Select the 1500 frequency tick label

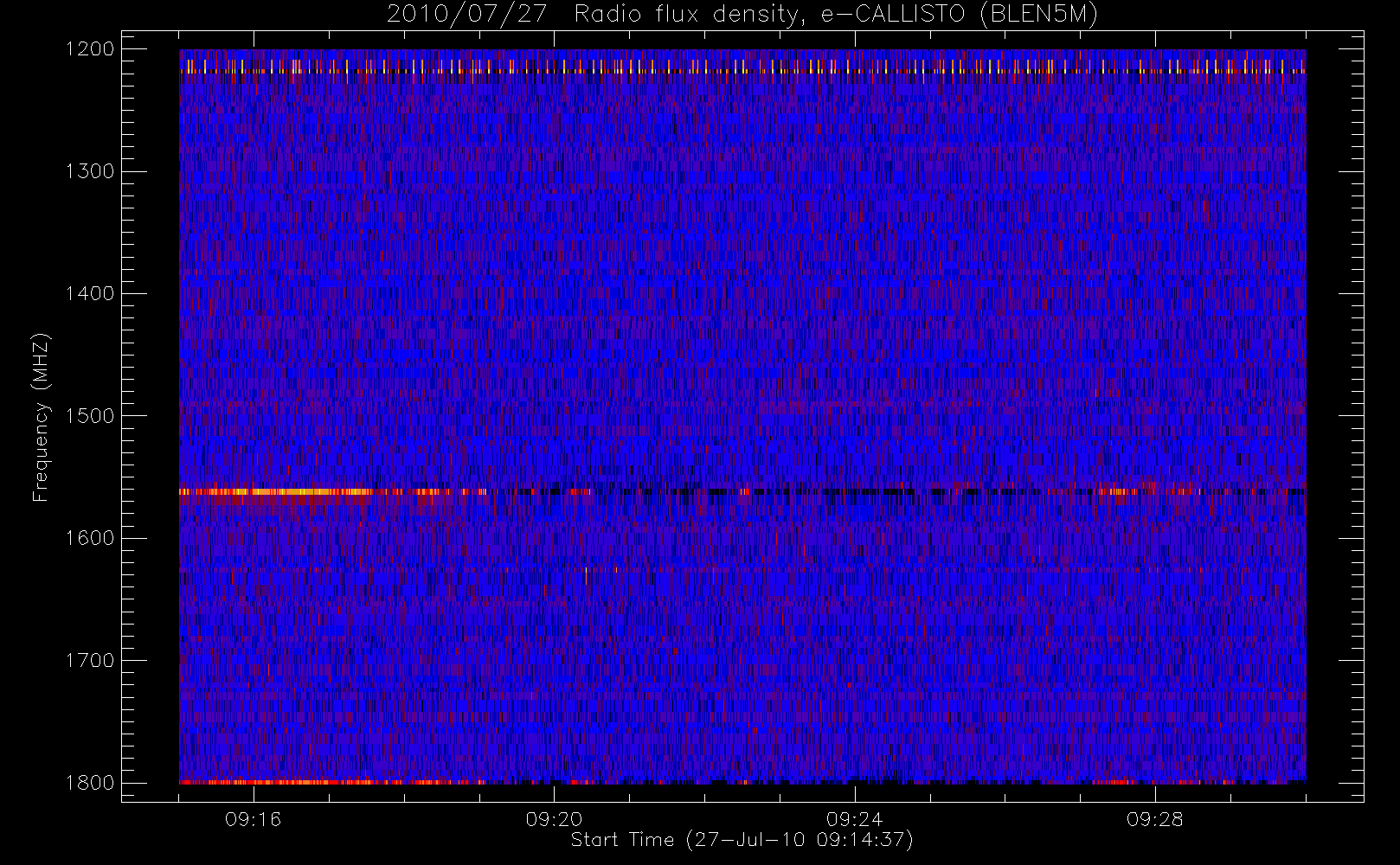[91, 416]
